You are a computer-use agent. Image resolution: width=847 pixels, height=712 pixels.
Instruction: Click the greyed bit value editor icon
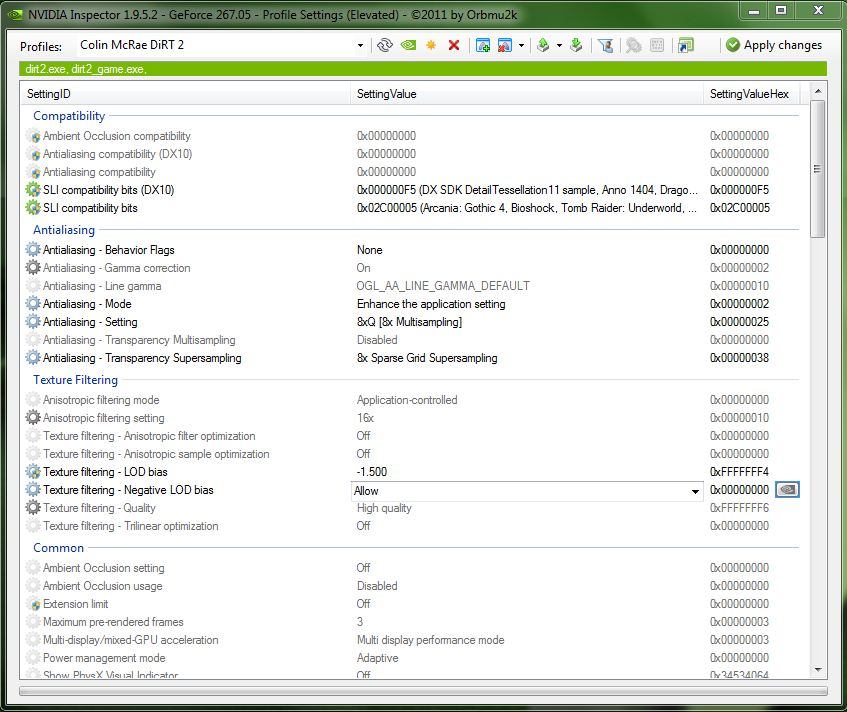(657, 45)
